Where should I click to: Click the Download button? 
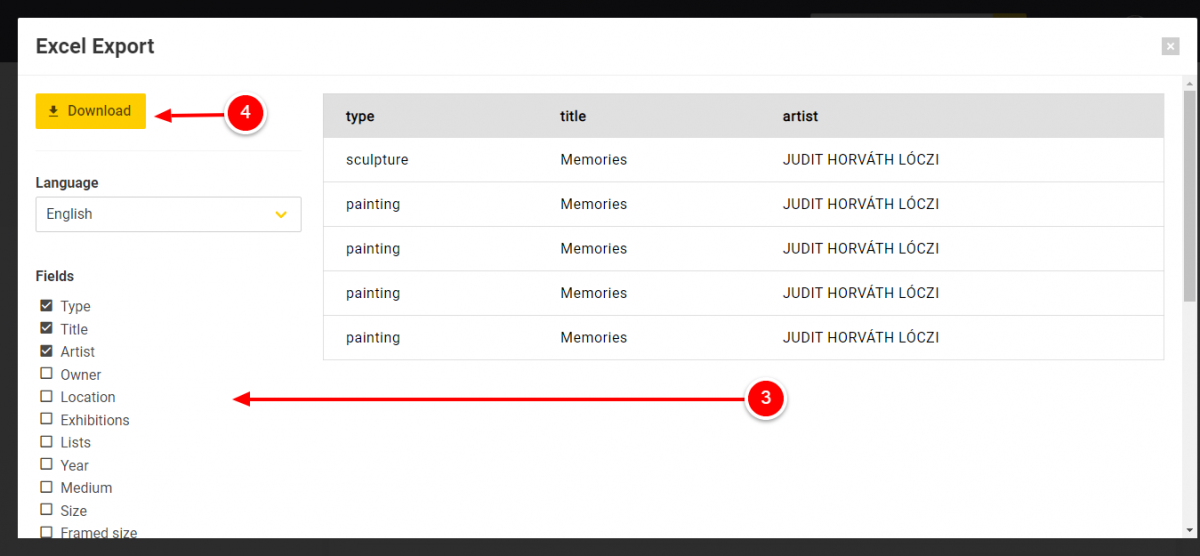[x=90, y=111]
